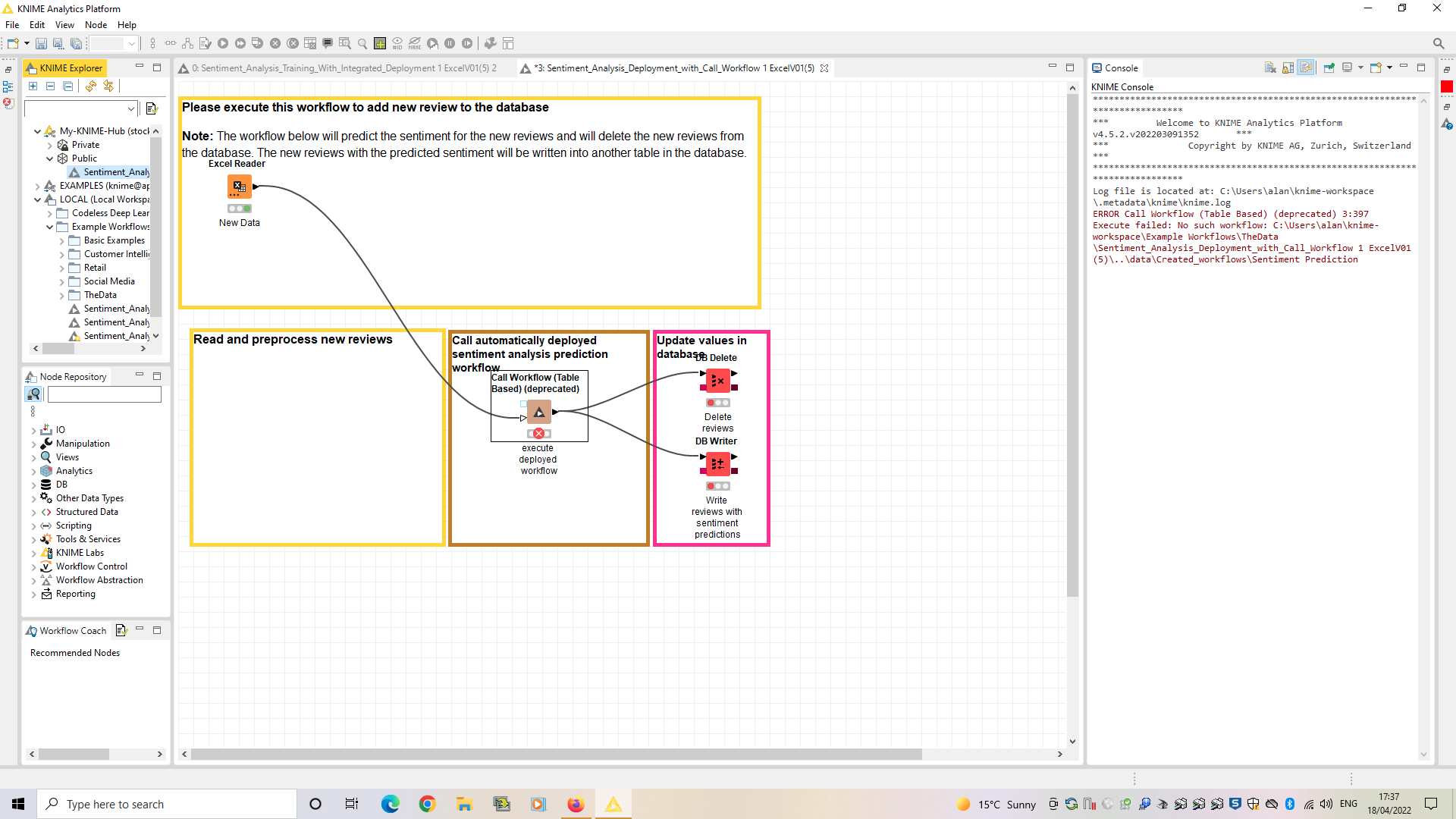The height and width of the screenshot is (819, 1456).
Task: Click the Refresh icon in KNIME Explorer
Action: (x=91, y=86)
